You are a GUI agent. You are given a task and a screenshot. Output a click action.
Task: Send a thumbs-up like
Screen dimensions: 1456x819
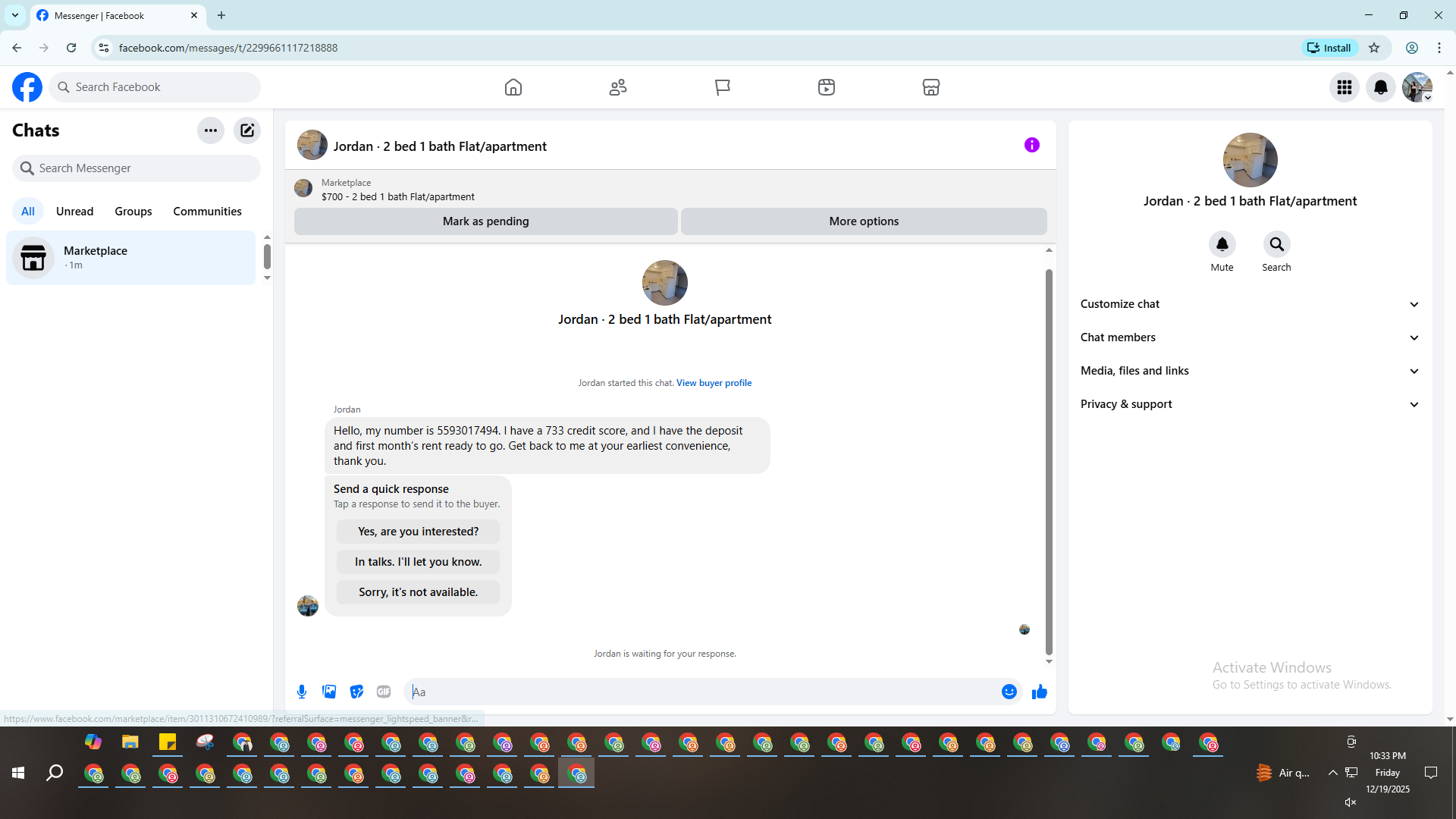(1039, 692)
